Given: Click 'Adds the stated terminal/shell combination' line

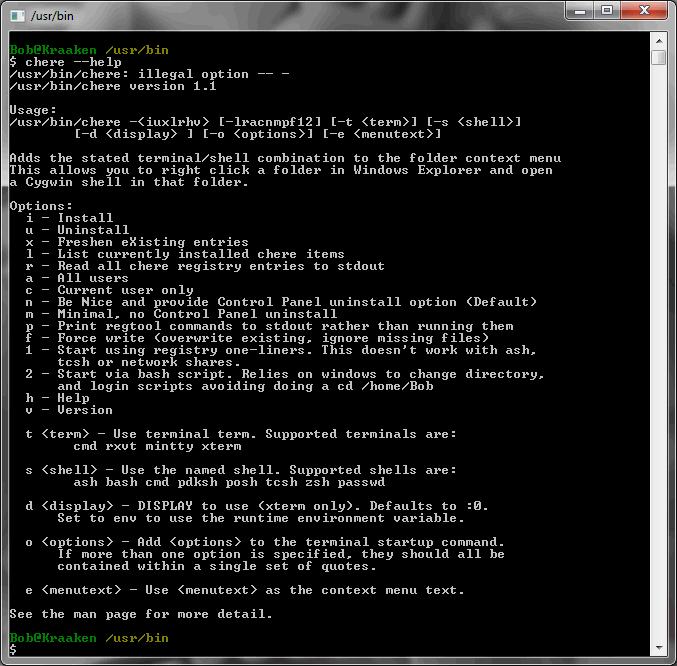Looking at the screenshot, I should coord(285,158).
